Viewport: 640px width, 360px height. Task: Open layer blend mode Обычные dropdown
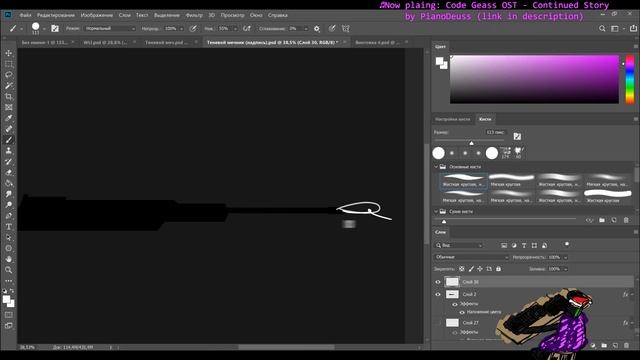471,257
